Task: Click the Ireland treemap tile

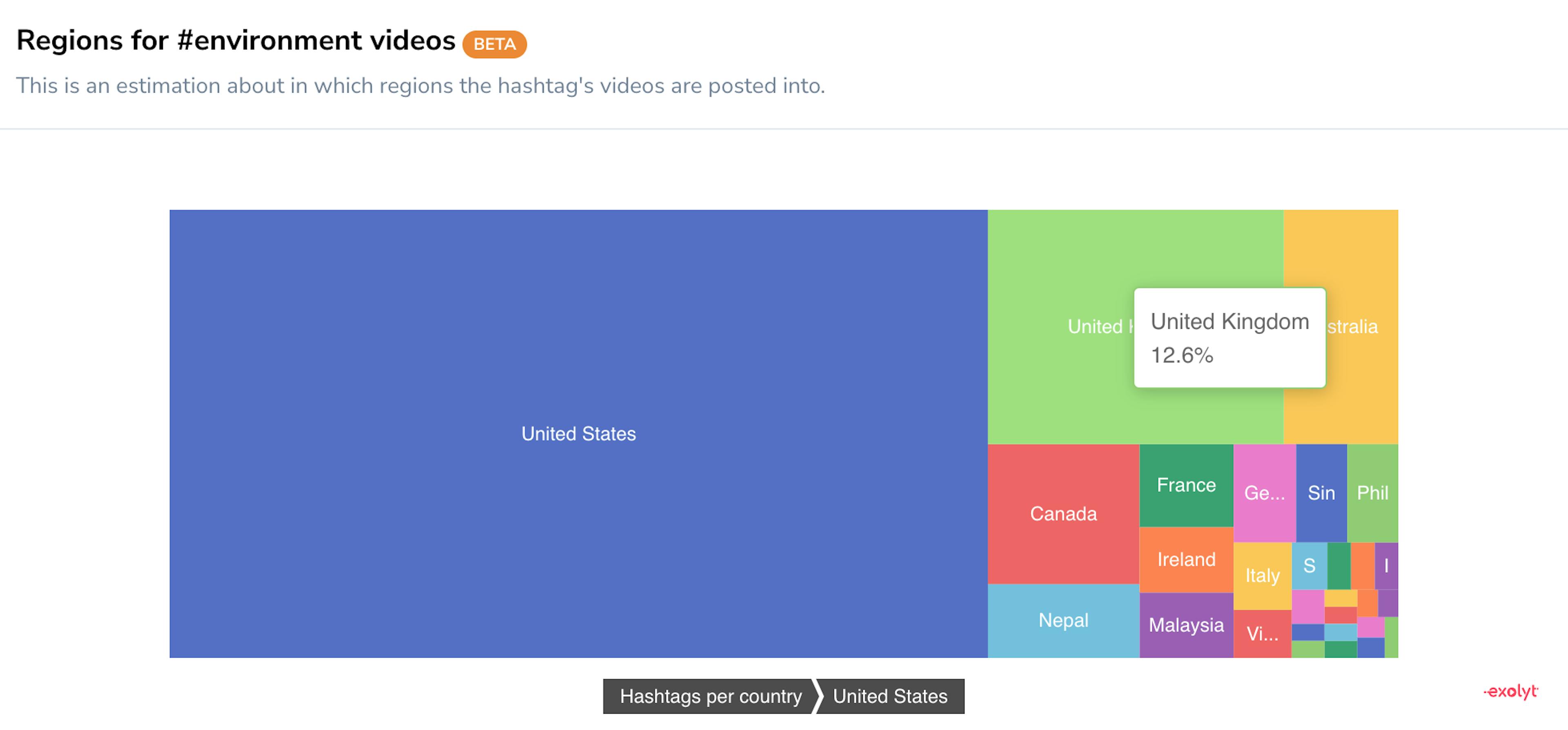Action: pos(1186,560)
